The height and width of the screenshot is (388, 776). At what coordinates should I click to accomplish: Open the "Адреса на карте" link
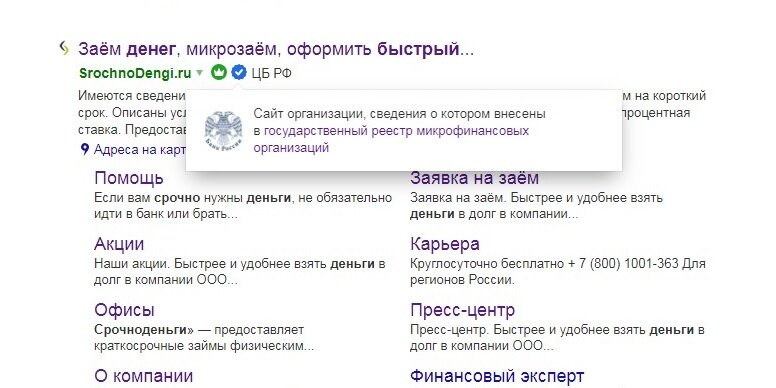140,149
